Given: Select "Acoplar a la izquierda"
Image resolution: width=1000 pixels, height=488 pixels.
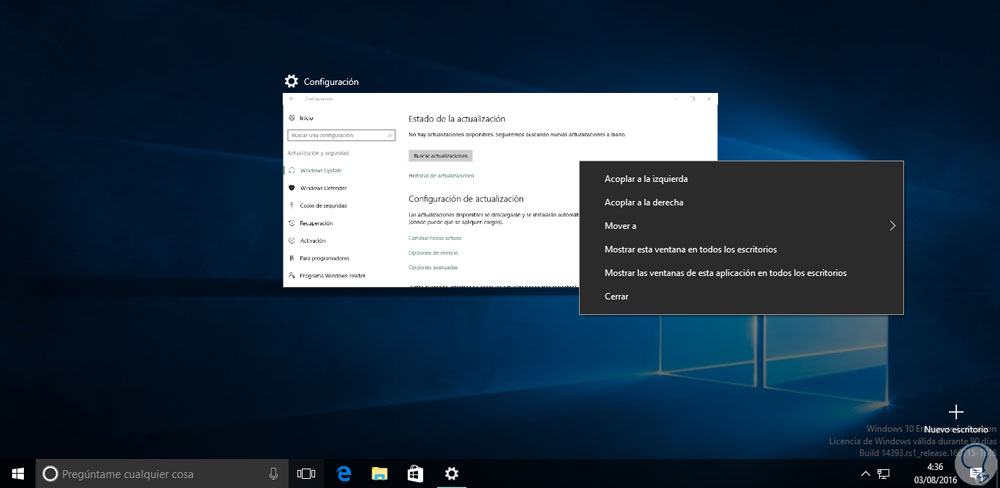Looking at the screenshot, I should point(646,179).
